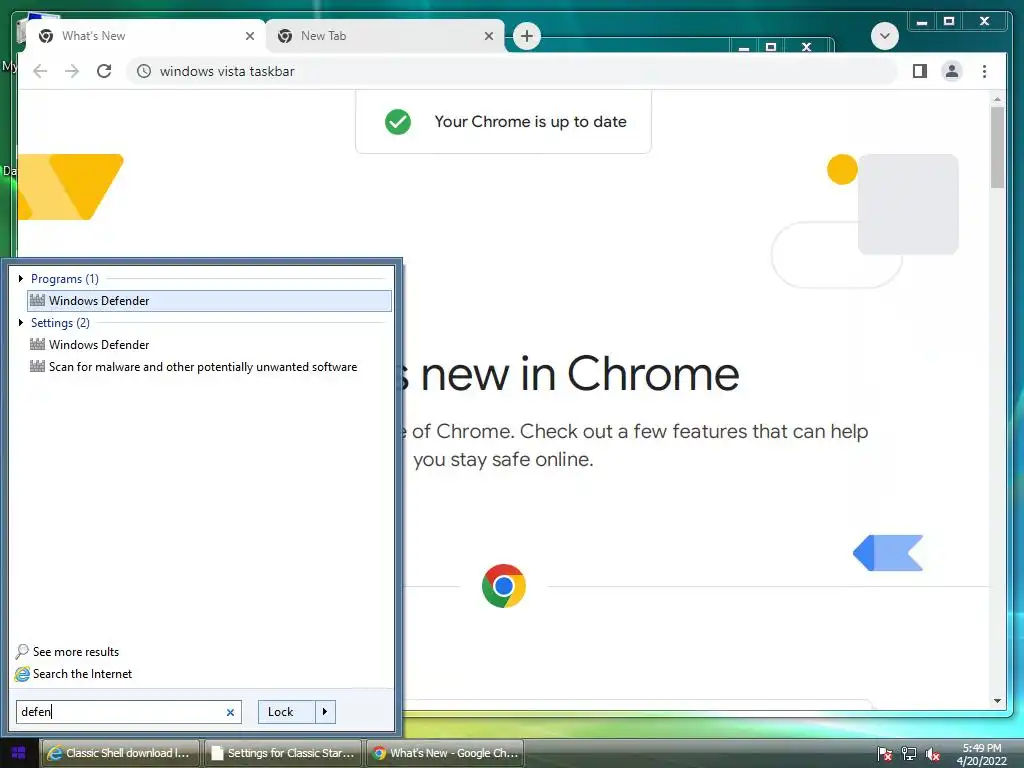The image size is (1024, 768).
Task: Collapse the Programs (1) group
Action: pos(21,279)
